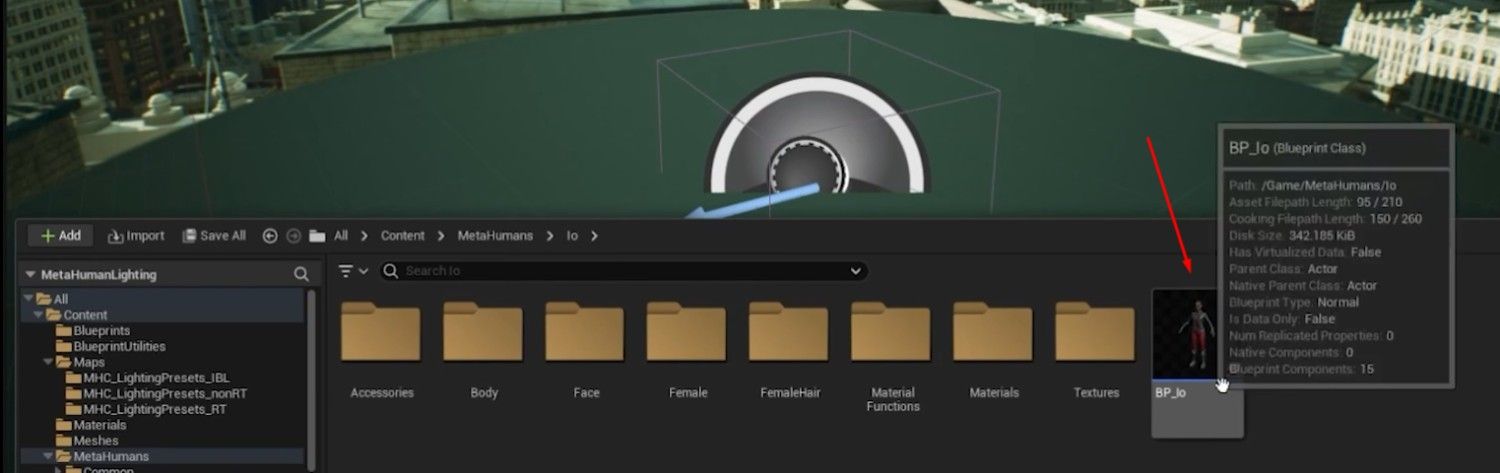
Task: Click the Import button
Action: coord(136,236)
